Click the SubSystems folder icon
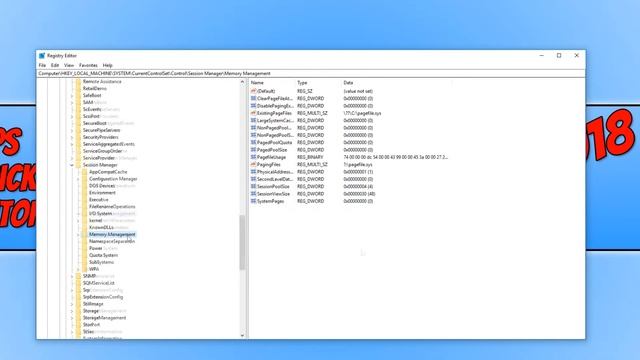This screenshot has height=360, width=640. pos(84,262)
